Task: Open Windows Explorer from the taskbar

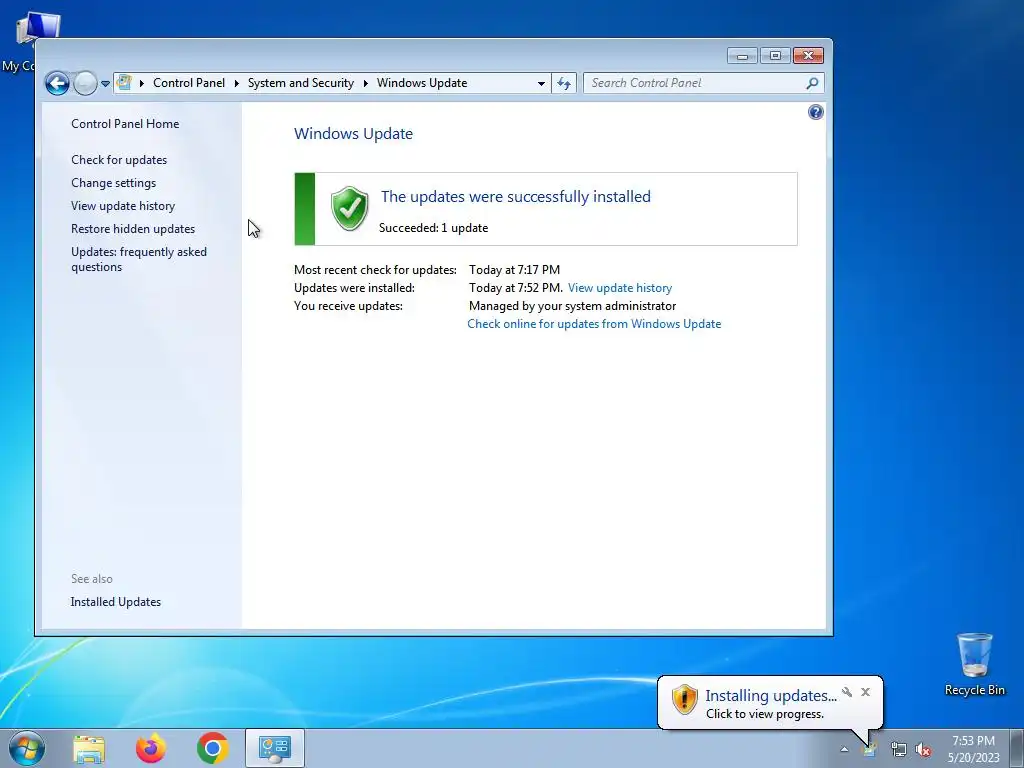Action: [89, 748]
